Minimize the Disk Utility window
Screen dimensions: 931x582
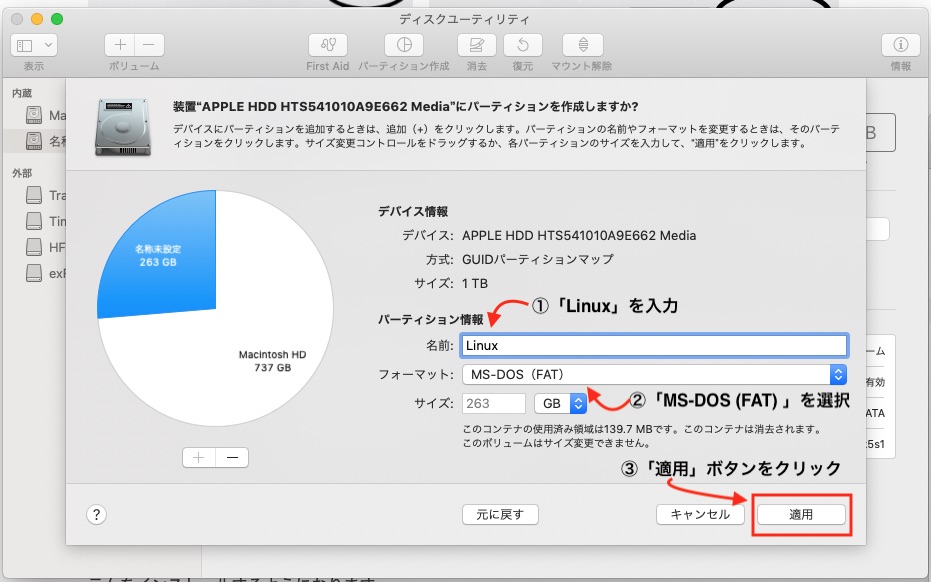(37, 19)
